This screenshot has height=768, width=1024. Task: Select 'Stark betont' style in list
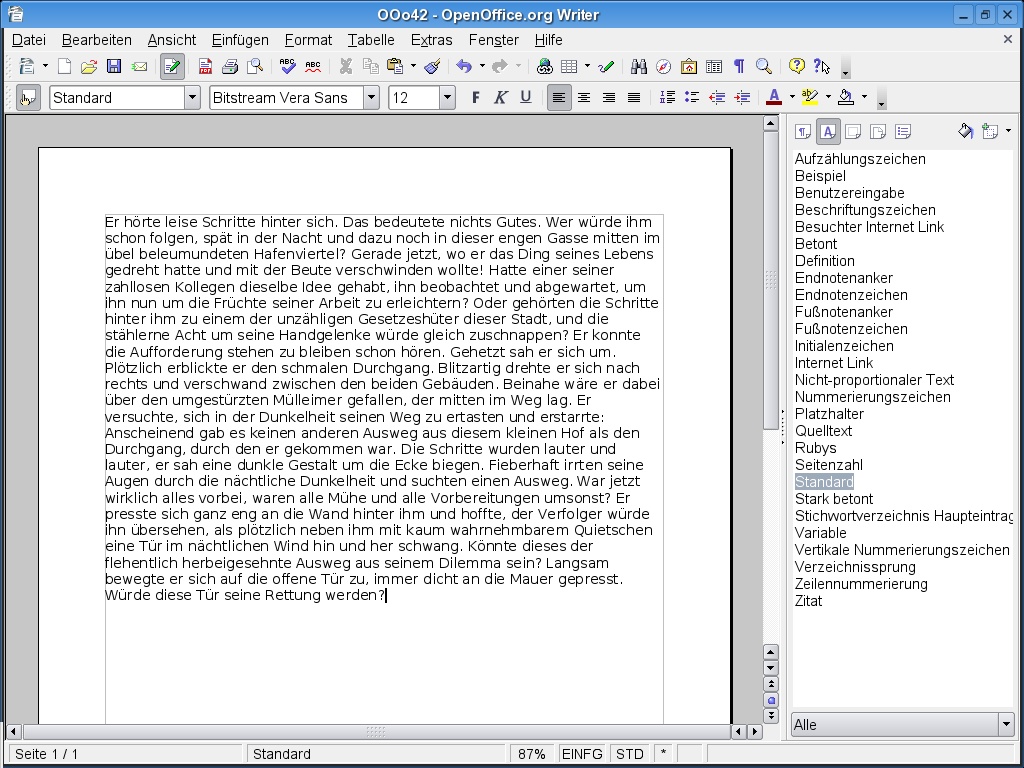834,499
